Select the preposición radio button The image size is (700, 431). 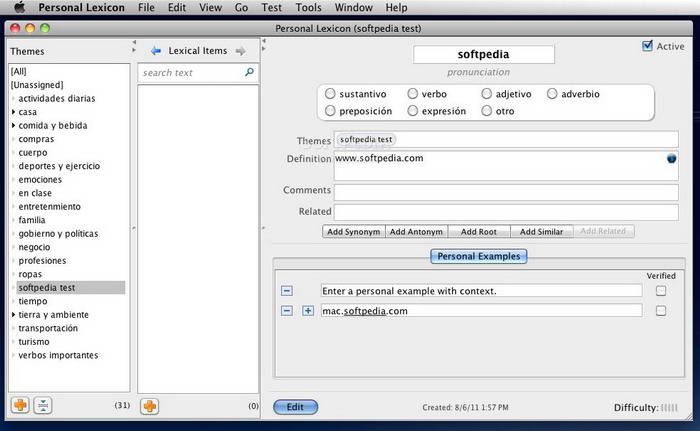330,110
